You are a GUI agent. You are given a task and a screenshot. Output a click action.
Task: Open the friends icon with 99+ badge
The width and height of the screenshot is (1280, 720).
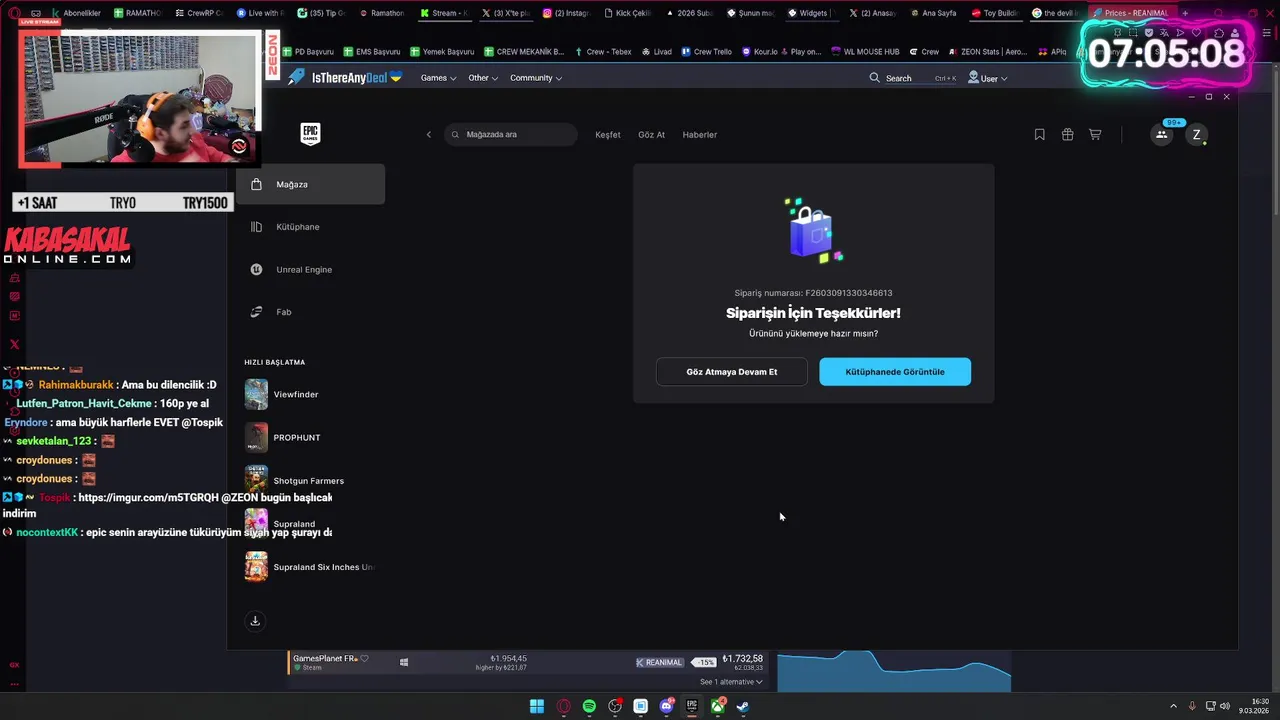coord(1162,134)
